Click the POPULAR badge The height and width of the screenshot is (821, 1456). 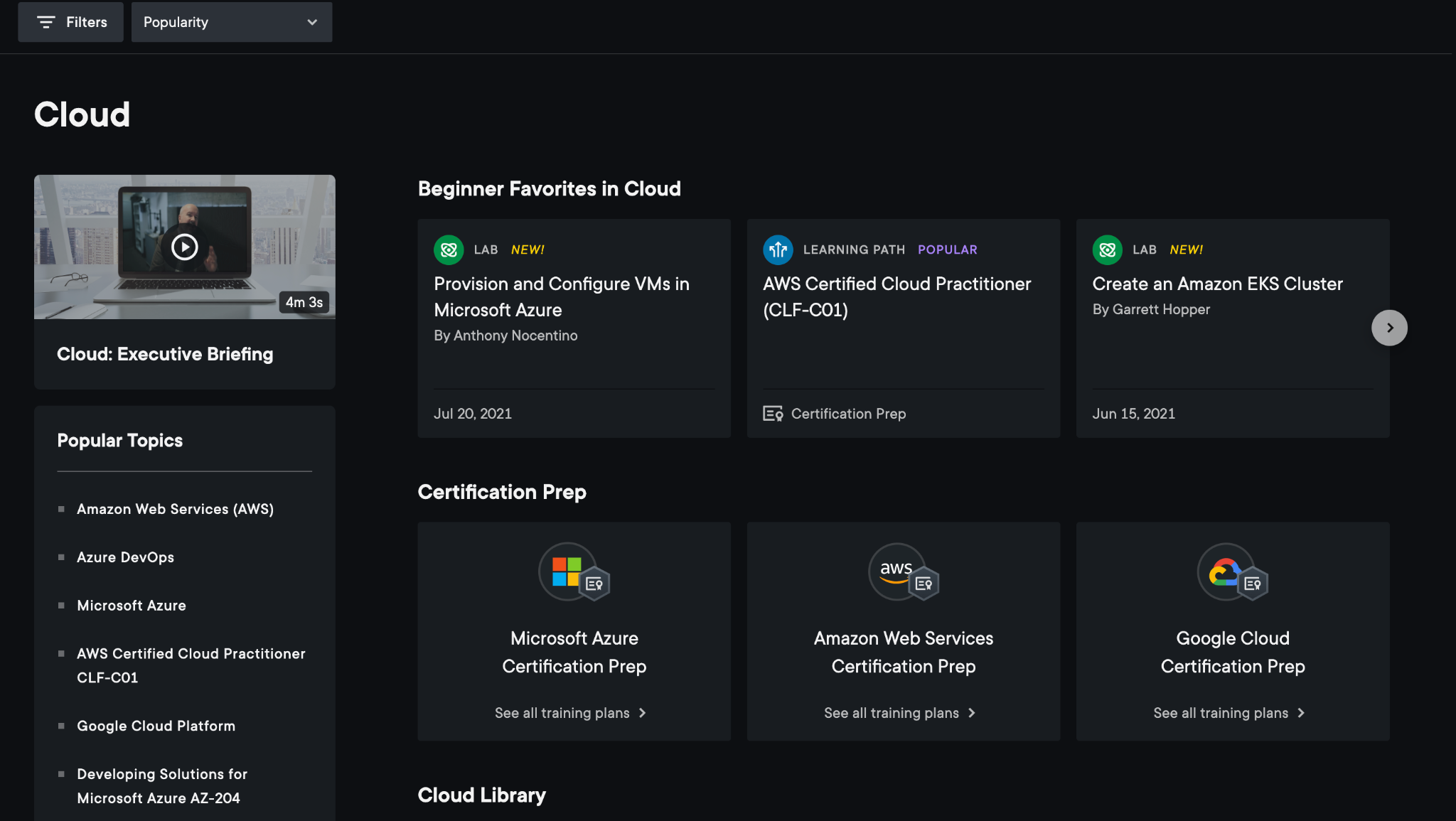(947, 249)
